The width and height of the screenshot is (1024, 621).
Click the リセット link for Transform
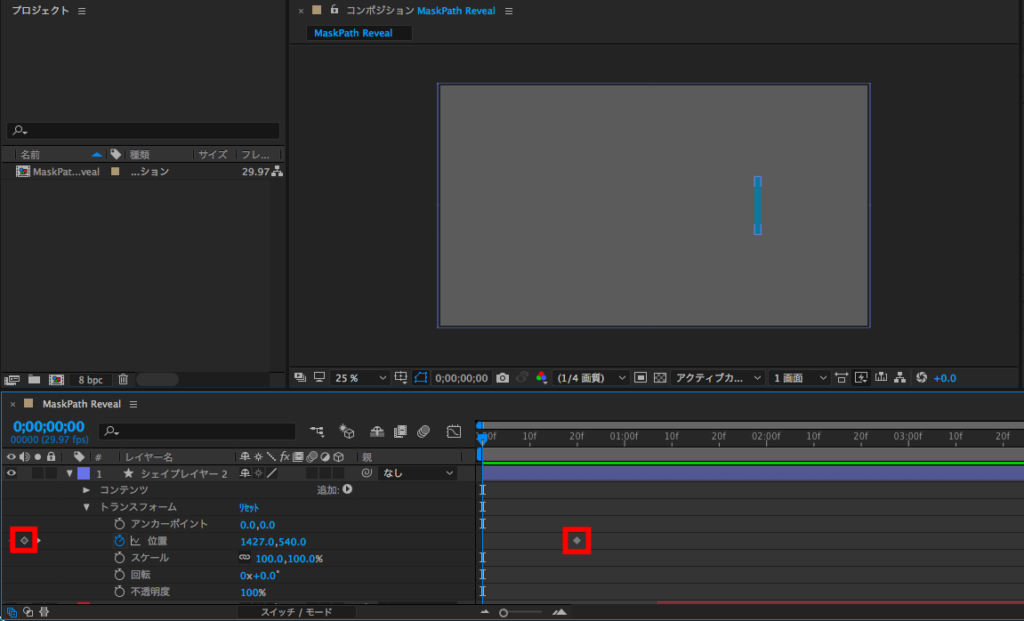tap(250, 507)
